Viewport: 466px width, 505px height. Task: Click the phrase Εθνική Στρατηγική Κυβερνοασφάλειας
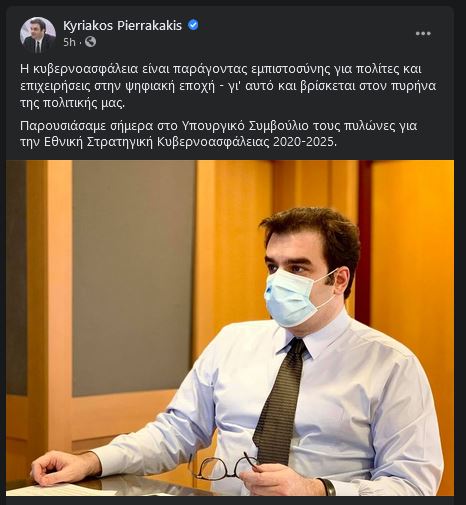157,142
